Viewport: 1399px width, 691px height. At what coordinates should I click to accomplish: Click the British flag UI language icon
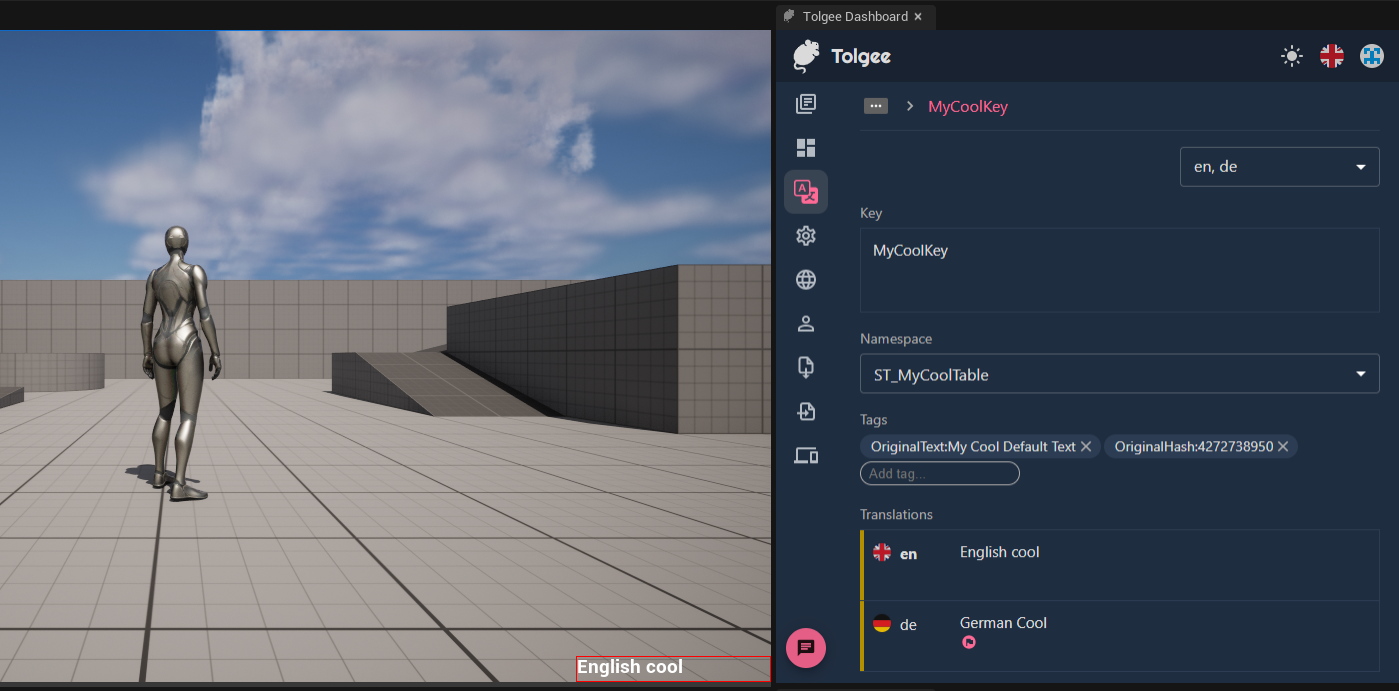tap(1331, 56)
